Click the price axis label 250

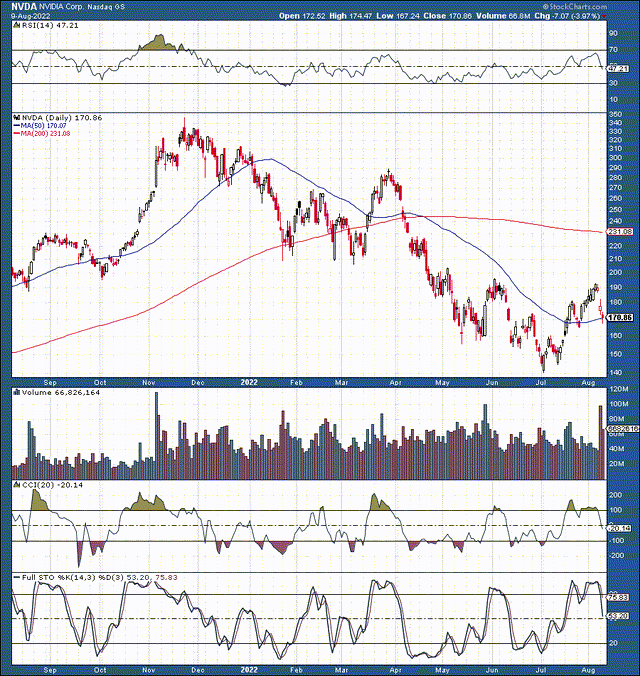(x=615, y=210)
